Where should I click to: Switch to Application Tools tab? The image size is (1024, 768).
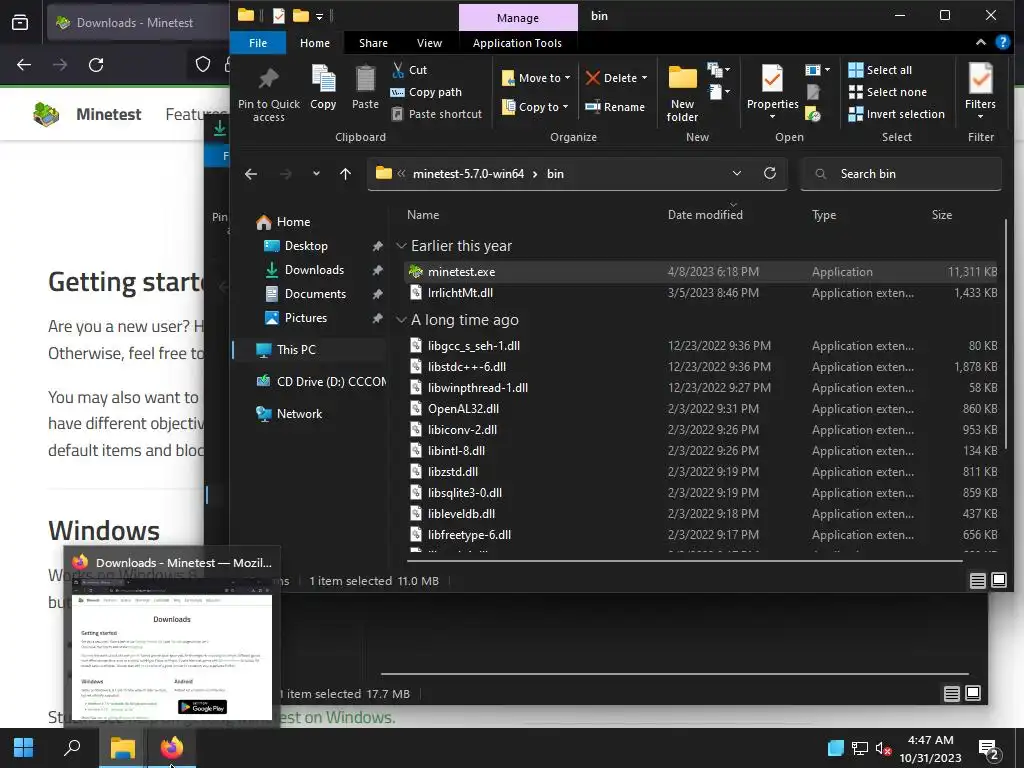517,43
